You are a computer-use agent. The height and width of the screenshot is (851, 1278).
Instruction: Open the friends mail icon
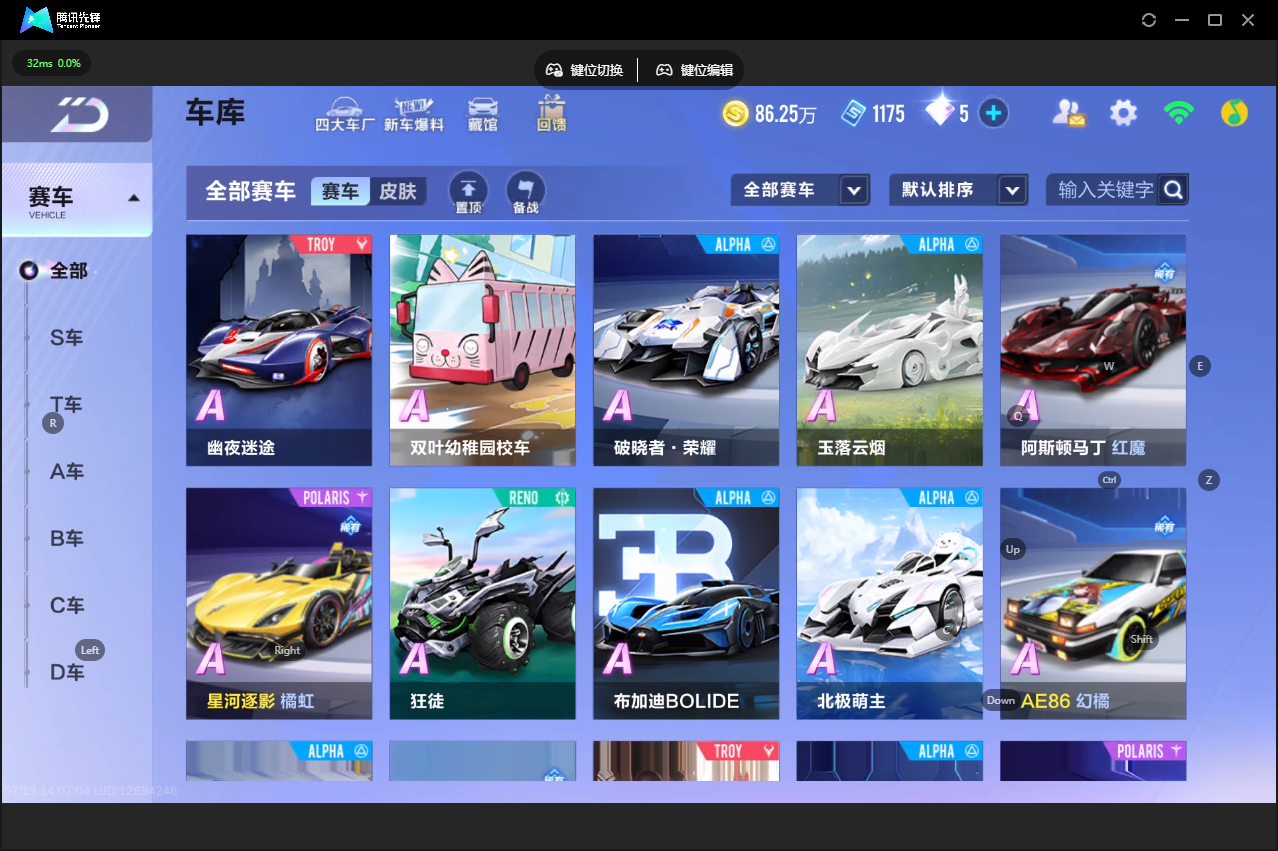click(1068, 113)
